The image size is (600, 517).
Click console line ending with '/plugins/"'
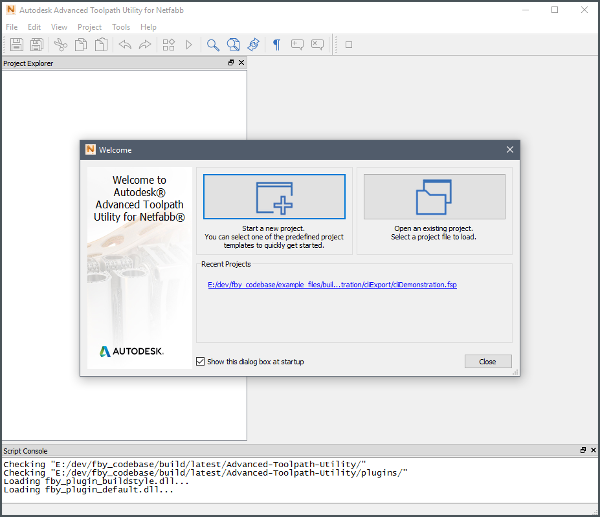click(205, 473)
